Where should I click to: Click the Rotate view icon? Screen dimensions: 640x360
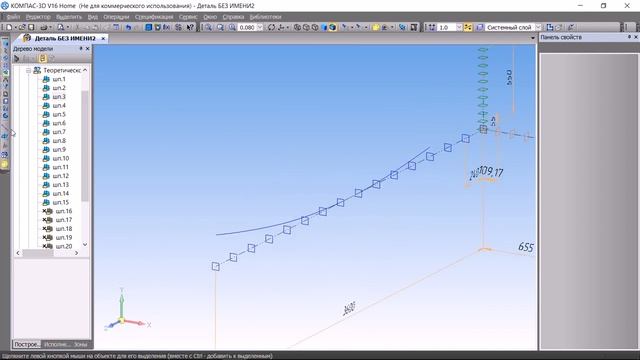point(271,27)
